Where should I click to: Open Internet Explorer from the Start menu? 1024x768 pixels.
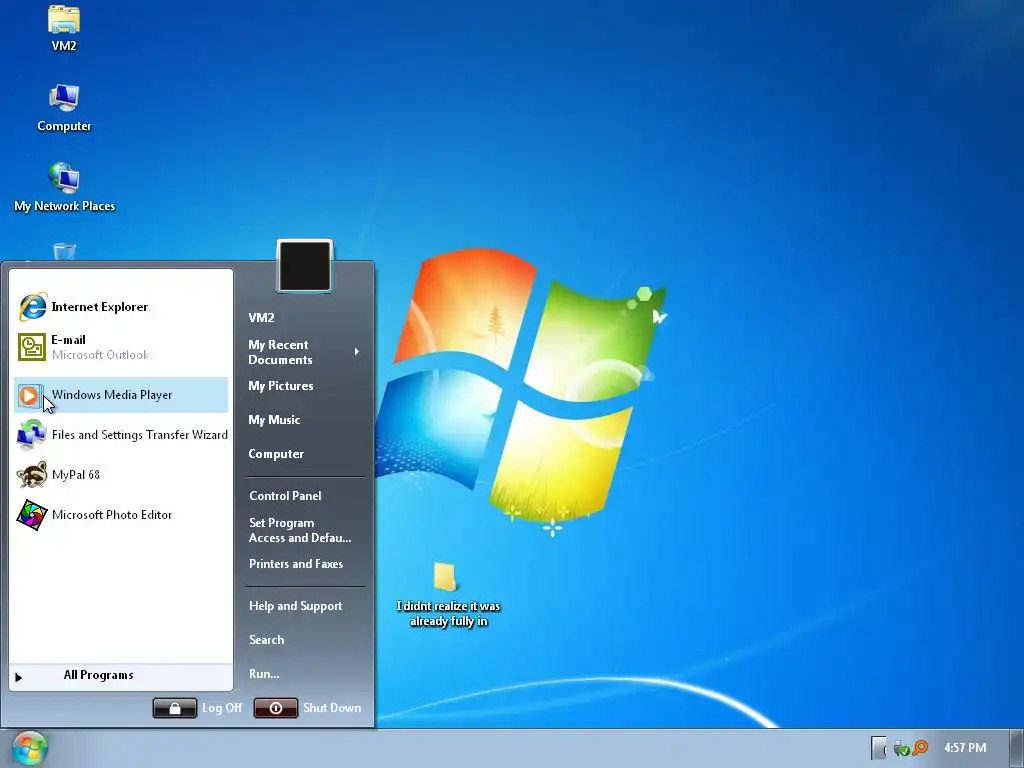pyautogui.click(x=121, y=307)
